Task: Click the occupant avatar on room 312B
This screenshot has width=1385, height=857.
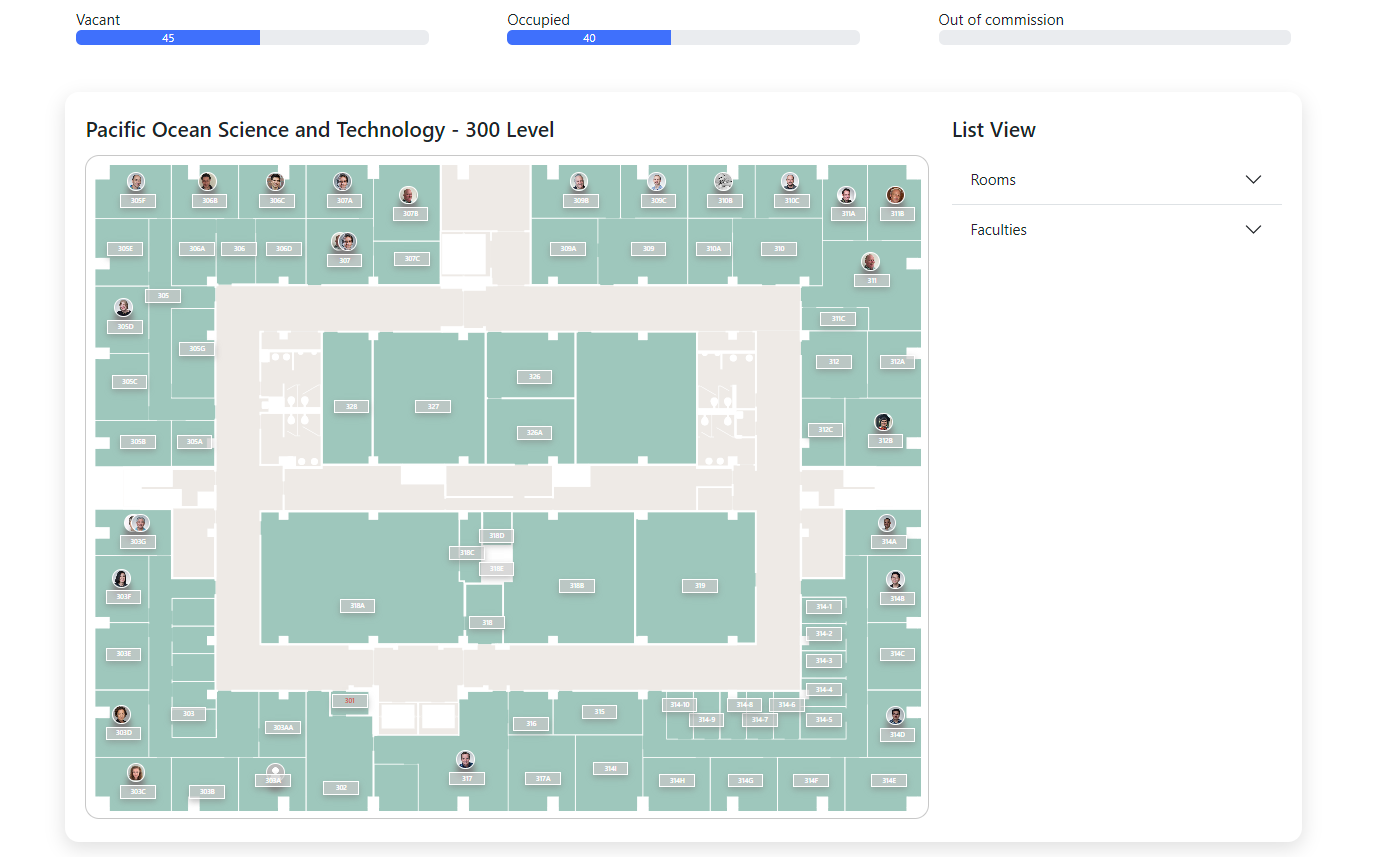Action: click(883, 422)
